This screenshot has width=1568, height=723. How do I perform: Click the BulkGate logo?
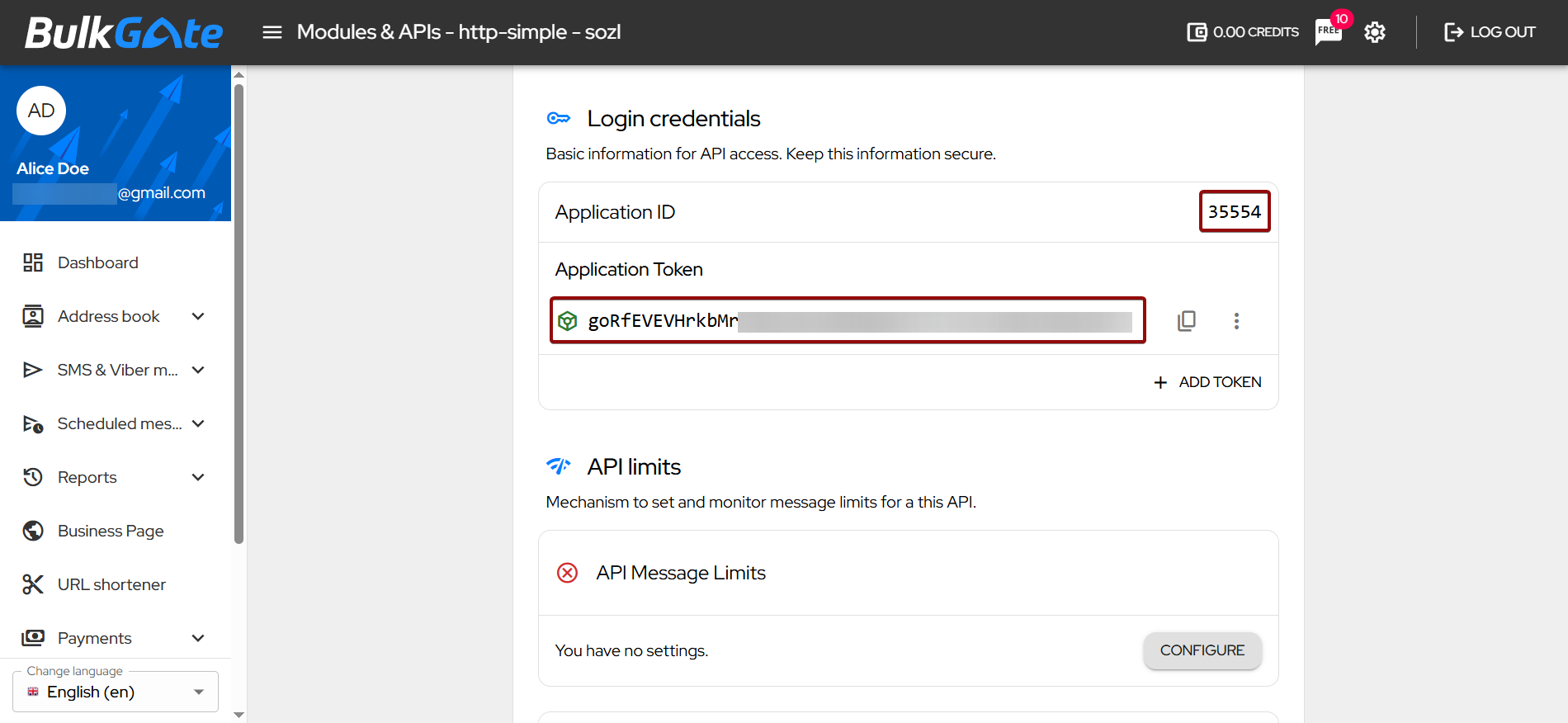pyautogui.click(x=124, y=33)
